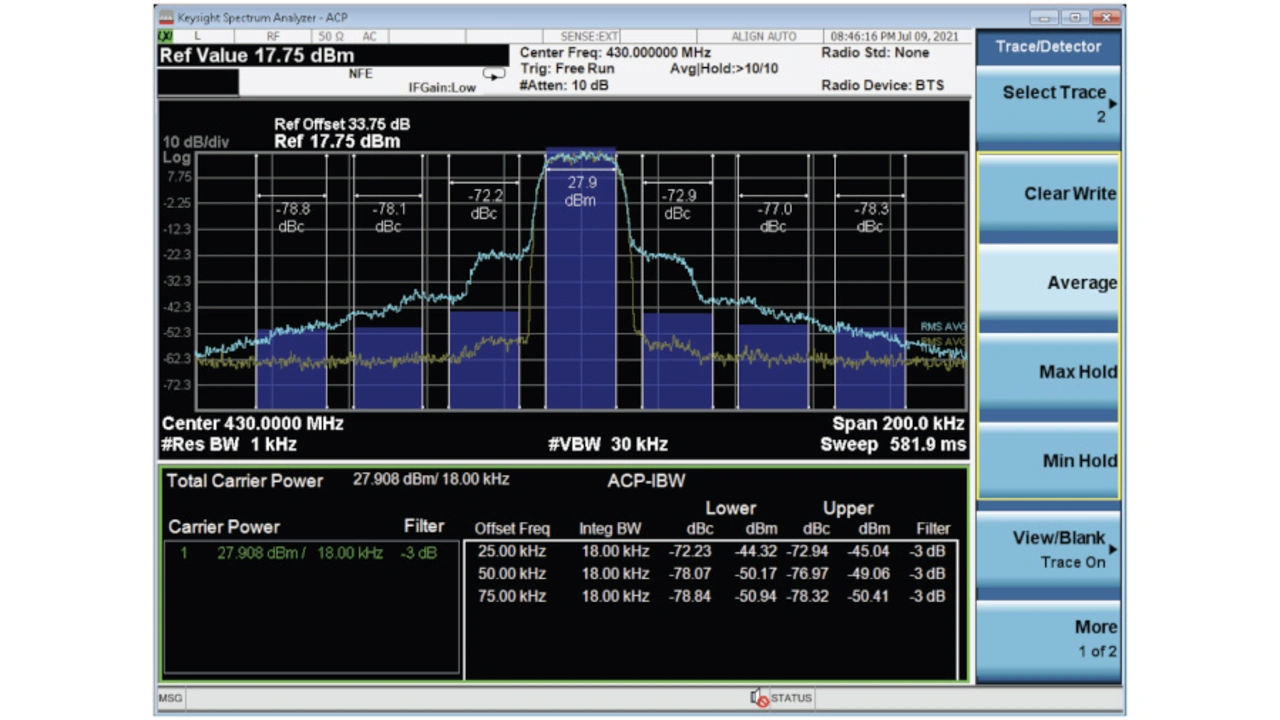Click the LXI indicator icon

coord(165,37)
